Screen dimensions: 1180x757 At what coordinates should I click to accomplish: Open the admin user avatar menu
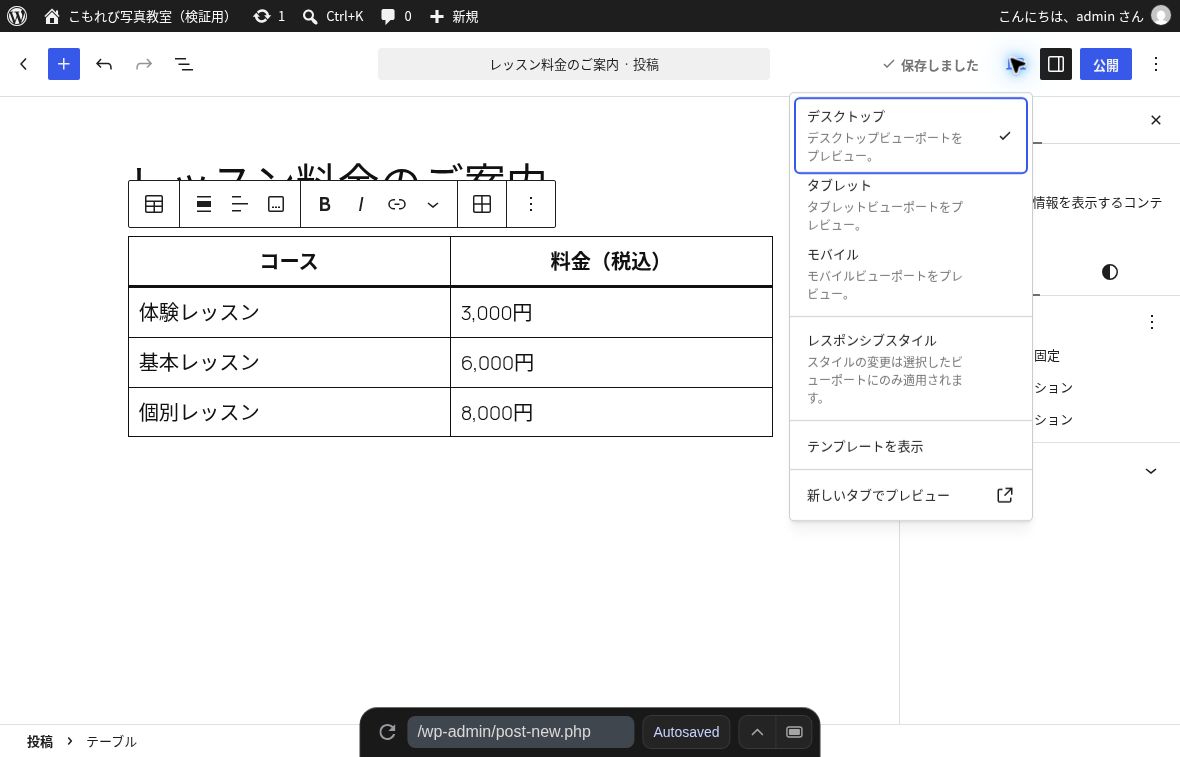[1161, 16]
